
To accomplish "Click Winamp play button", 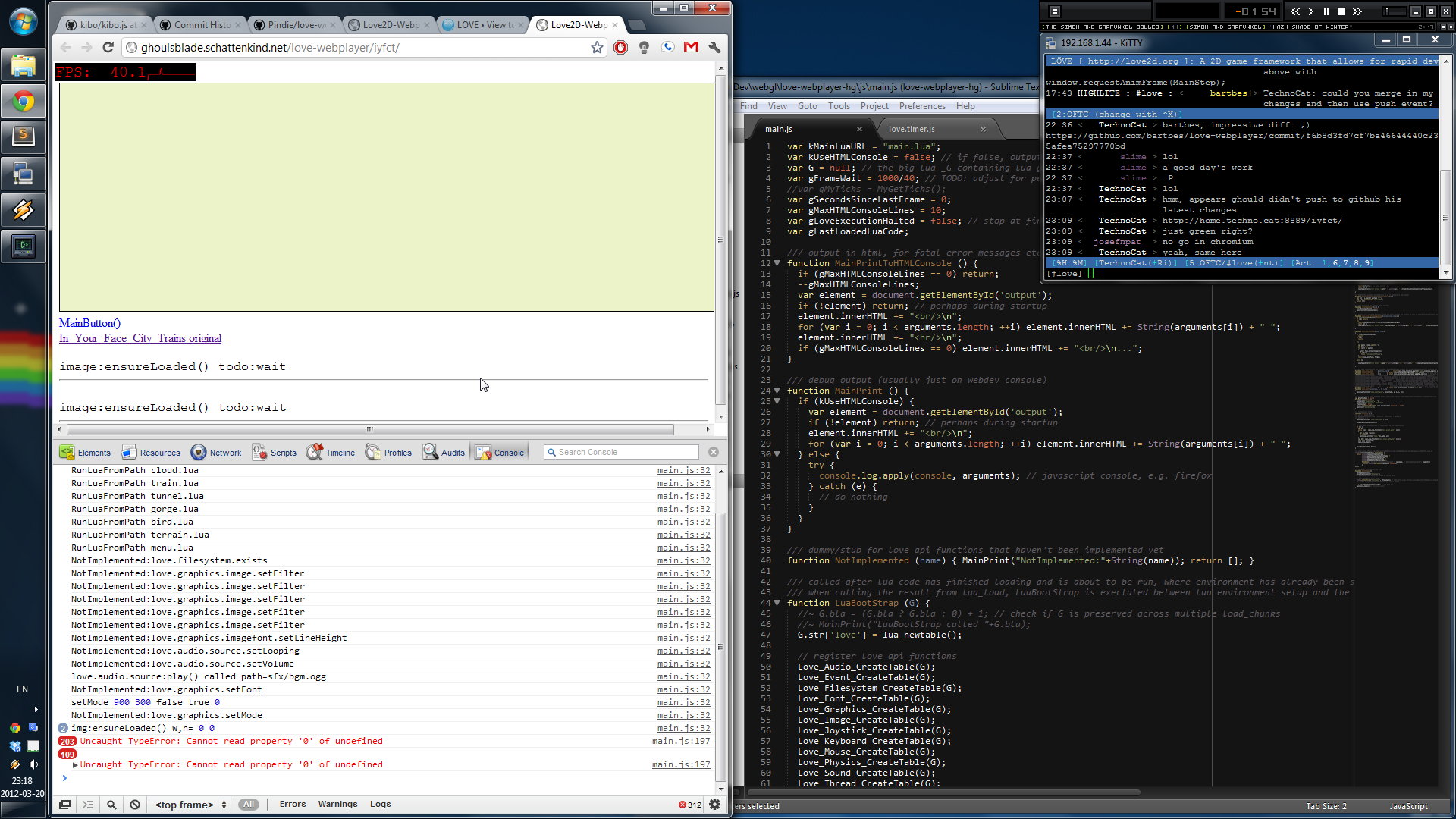I will pos(1310,11).
